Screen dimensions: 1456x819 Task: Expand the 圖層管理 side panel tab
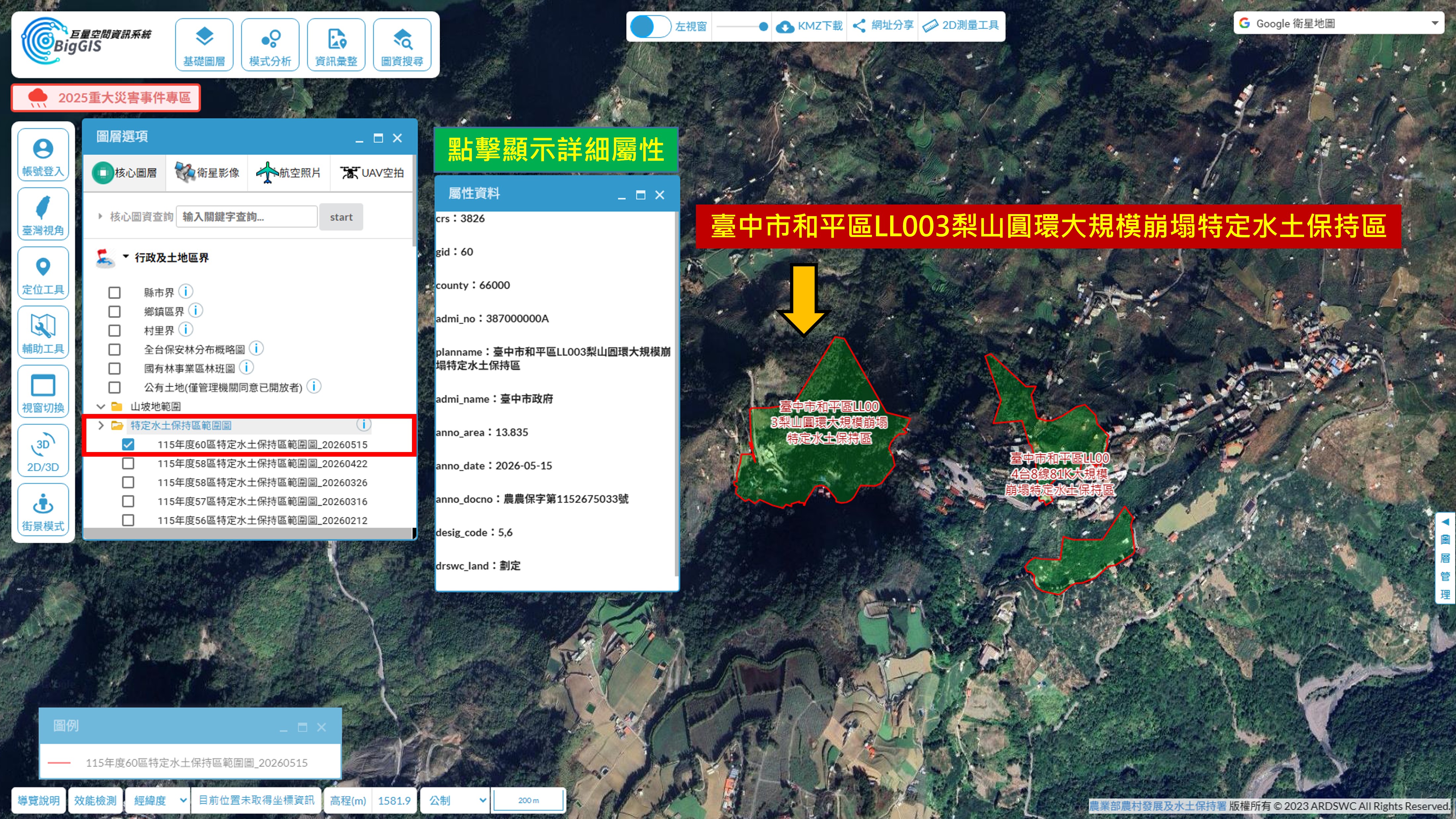click(x=1445, y=557)
